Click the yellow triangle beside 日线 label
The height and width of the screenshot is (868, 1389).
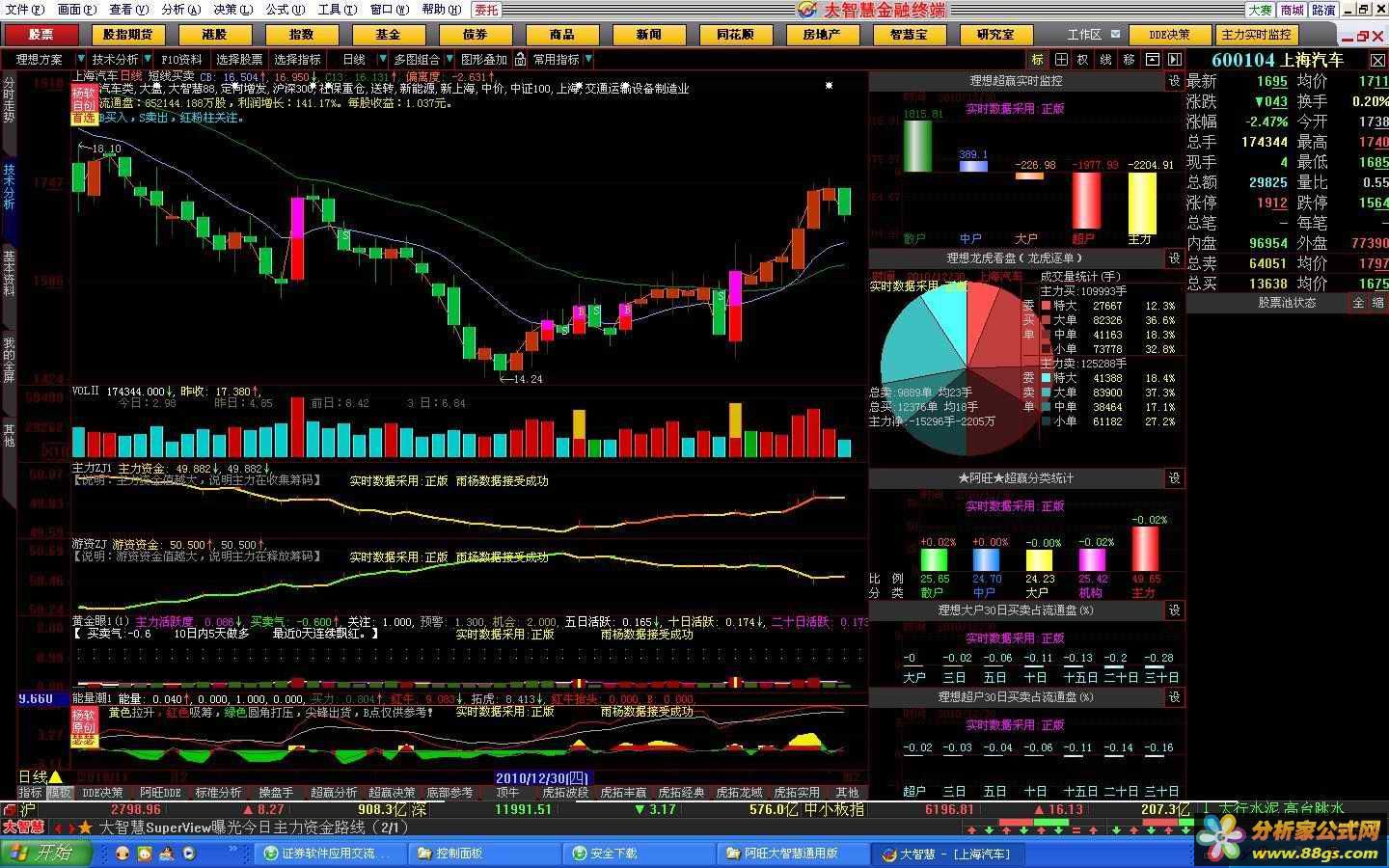tap(55, 776)
